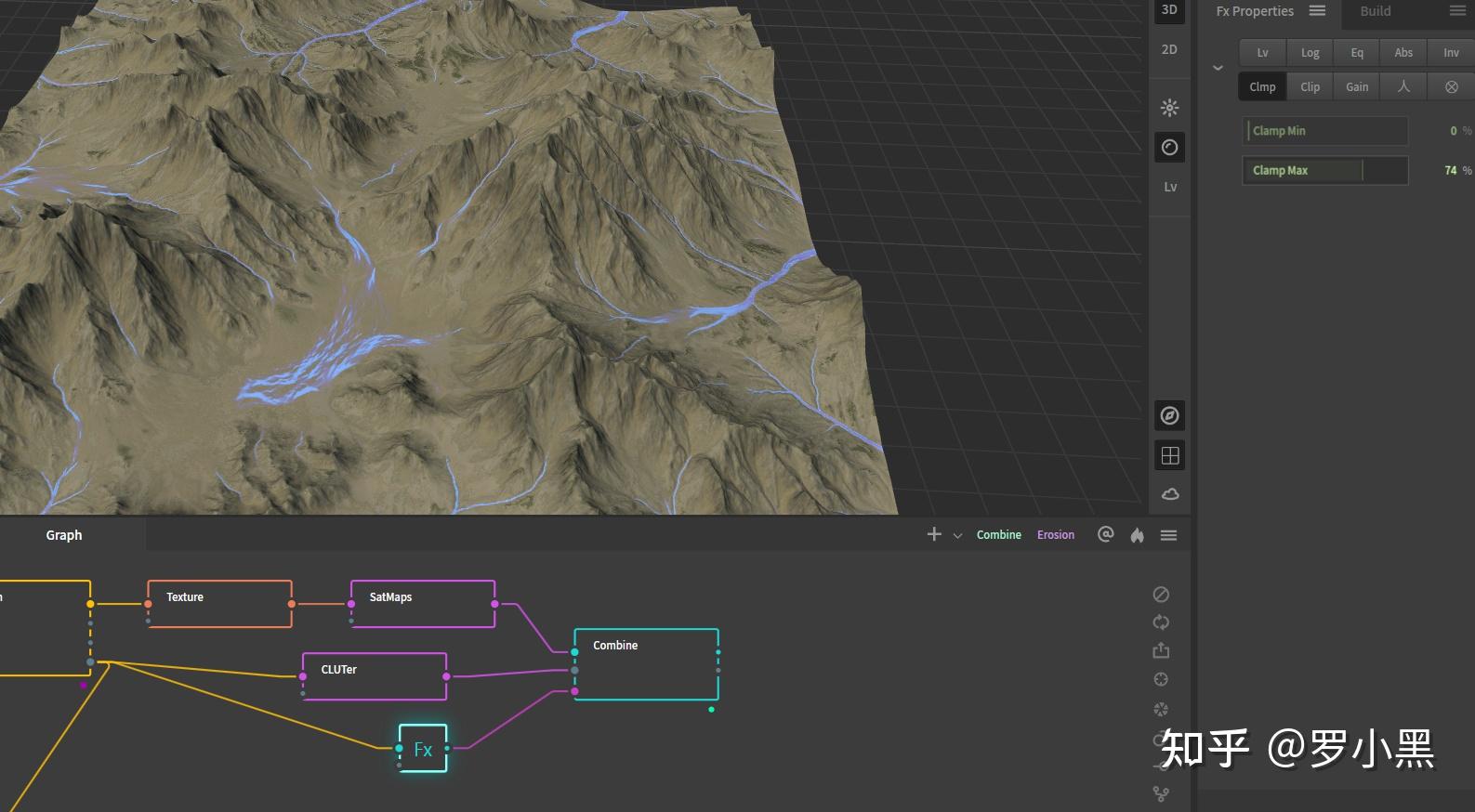Viewport: 1475px width, 812px height.
Task: Click the compass icon in viewport sidebar
Action: coord(1169,415)
